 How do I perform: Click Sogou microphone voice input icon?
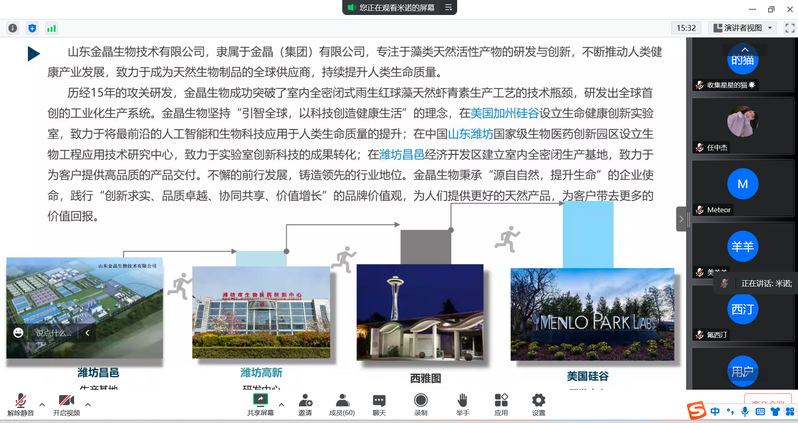pyautogui.click(x=745, y=411)
